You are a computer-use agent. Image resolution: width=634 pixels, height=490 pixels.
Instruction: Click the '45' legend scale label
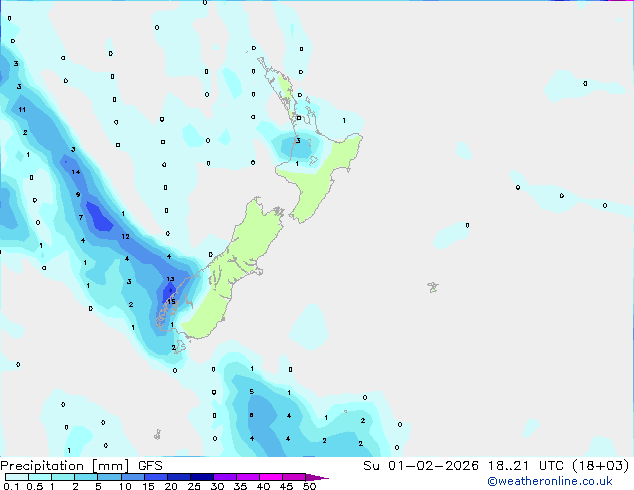click(286, 486)
